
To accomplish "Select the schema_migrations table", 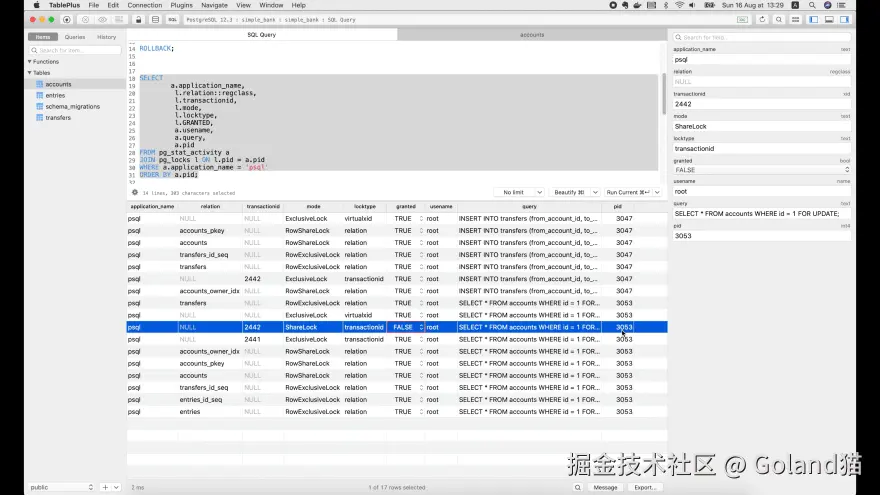I will [72, 107].
